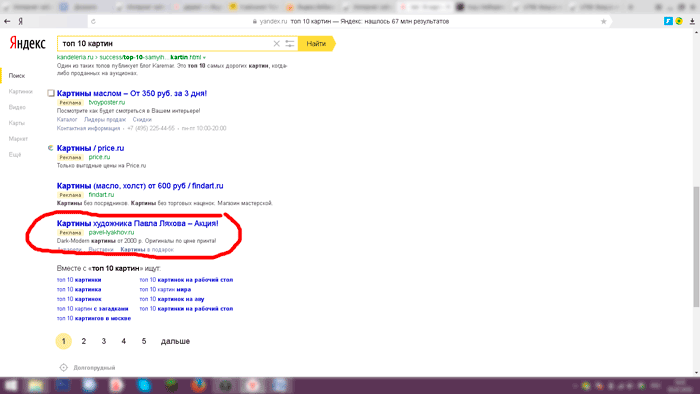Open the Яндекс logo link
The image size is (700, 394).
(x=27, y=43)
